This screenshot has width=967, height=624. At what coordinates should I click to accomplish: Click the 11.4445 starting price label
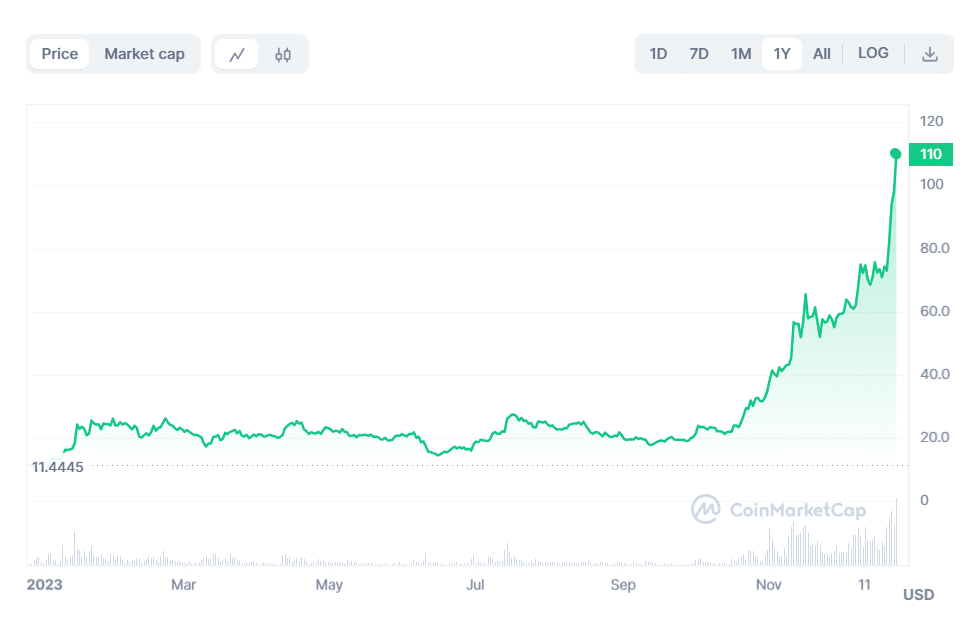[58, 467]
